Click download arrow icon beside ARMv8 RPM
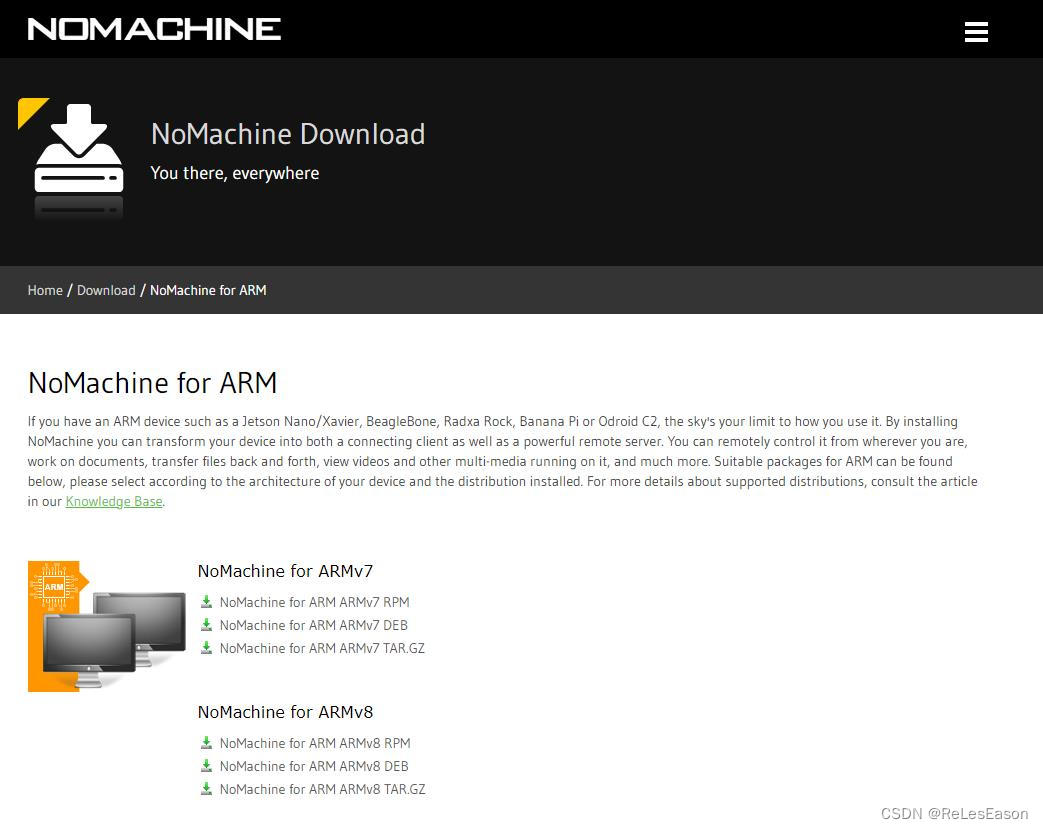 [206, 743]
